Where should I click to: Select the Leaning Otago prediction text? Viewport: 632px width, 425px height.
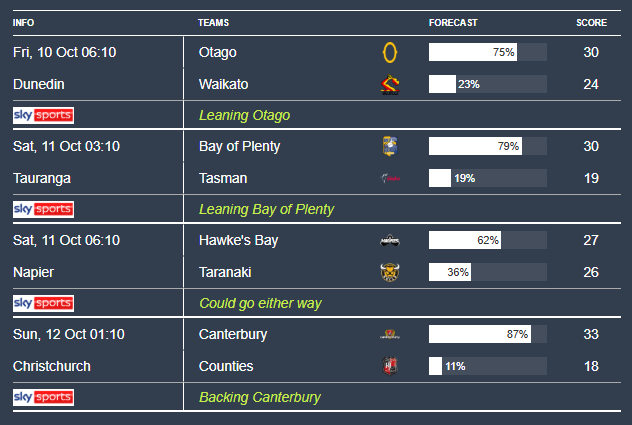pos(244,116)
